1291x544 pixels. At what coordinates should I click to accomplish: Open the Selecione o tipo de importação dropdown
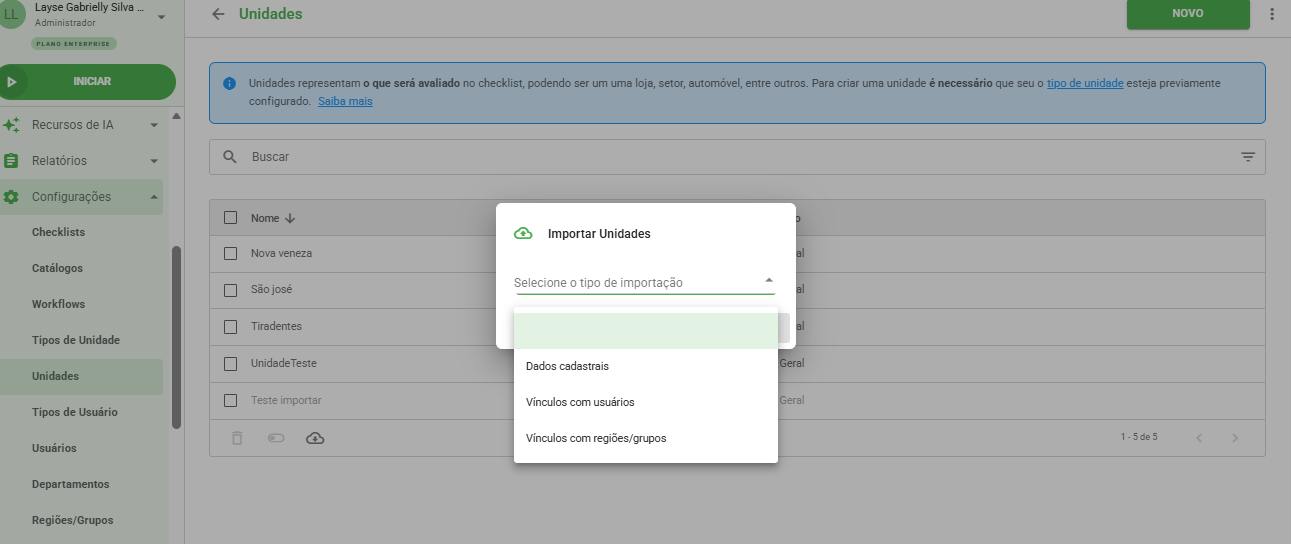(x=644, y=282)
